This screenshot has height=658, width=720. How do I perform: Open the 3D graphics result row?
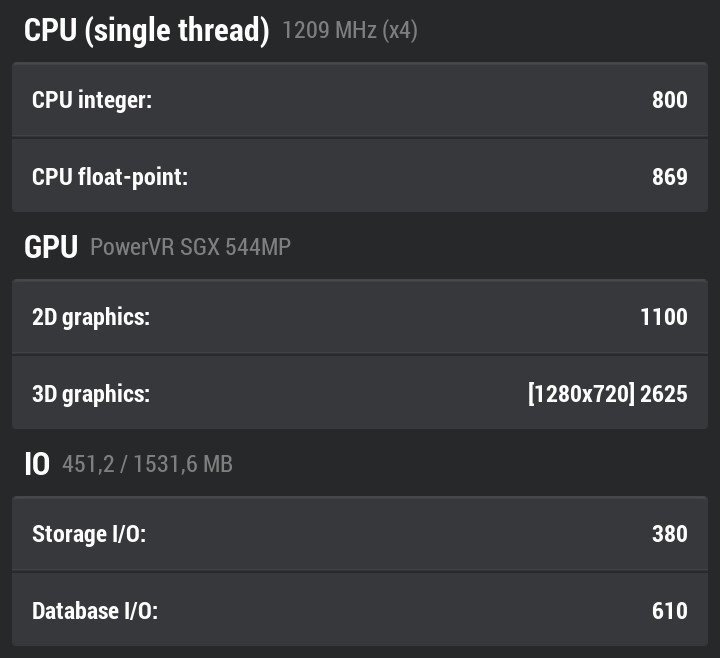coord(360,393)
